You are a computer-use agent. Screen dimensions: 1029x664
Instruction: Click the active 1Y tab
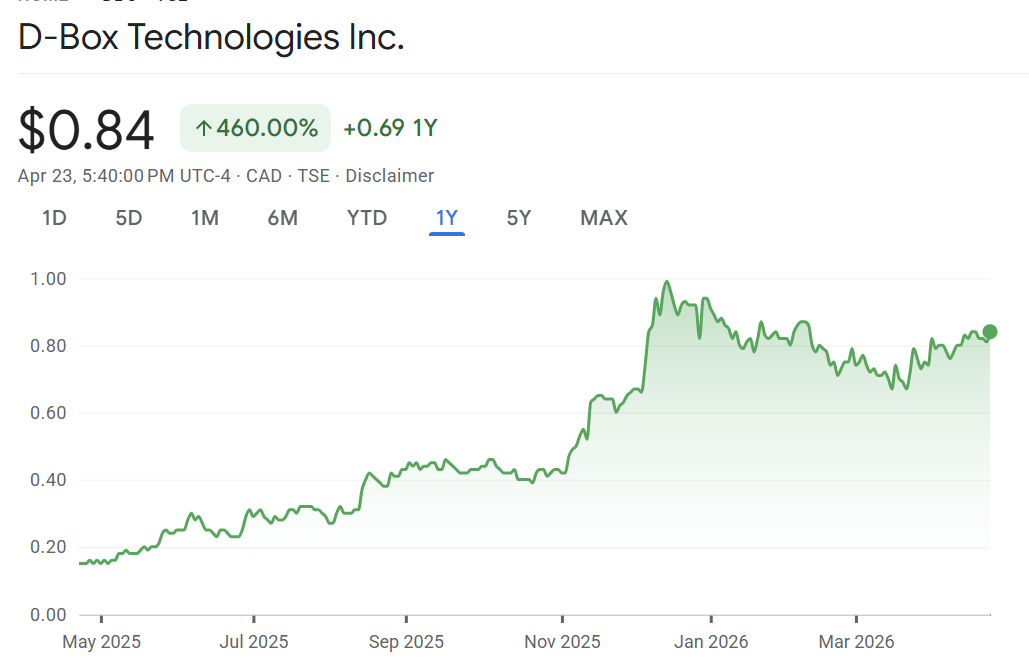coord(447,218)
